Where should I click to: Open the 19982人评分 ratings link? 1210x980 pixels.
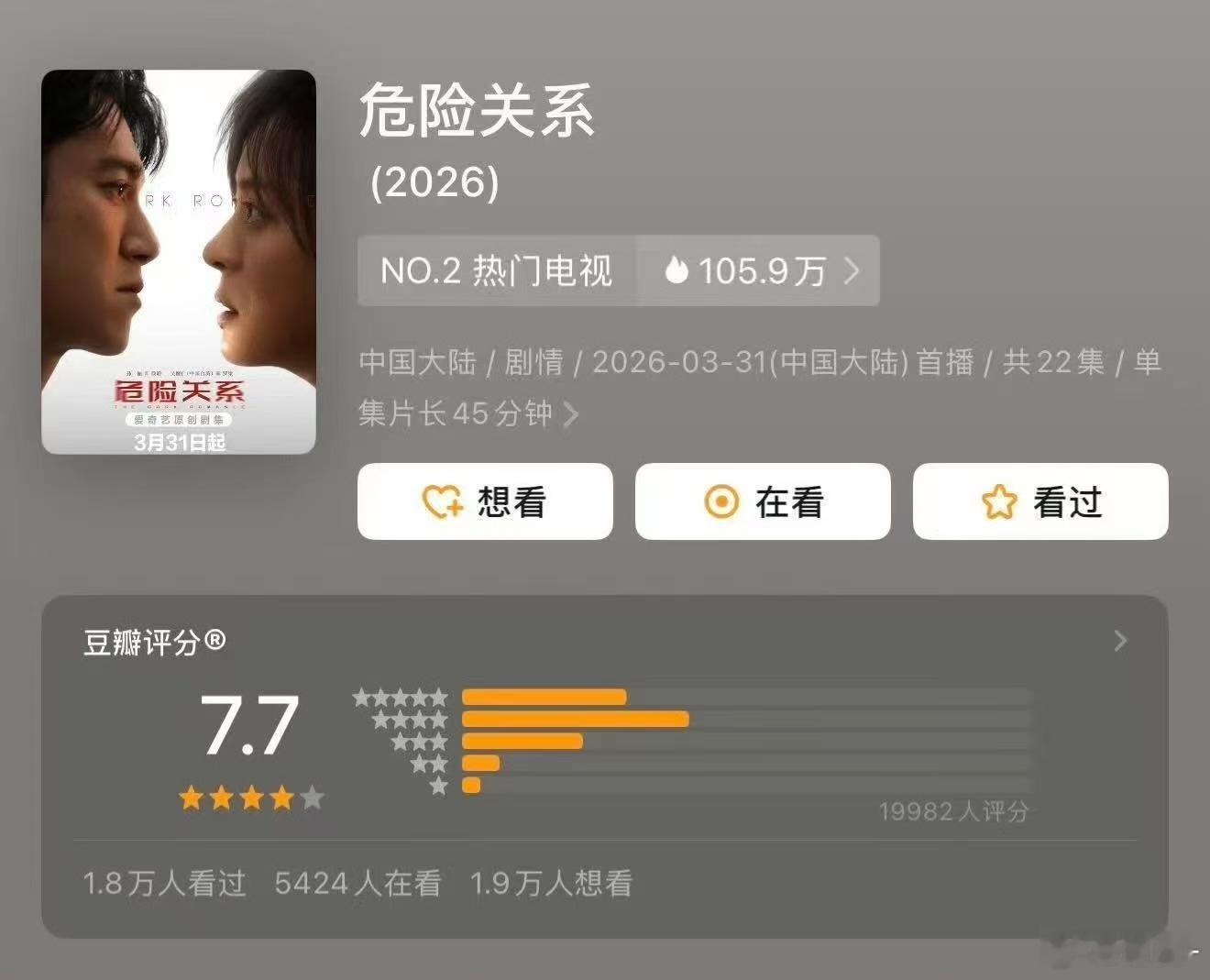pos(953,811)
